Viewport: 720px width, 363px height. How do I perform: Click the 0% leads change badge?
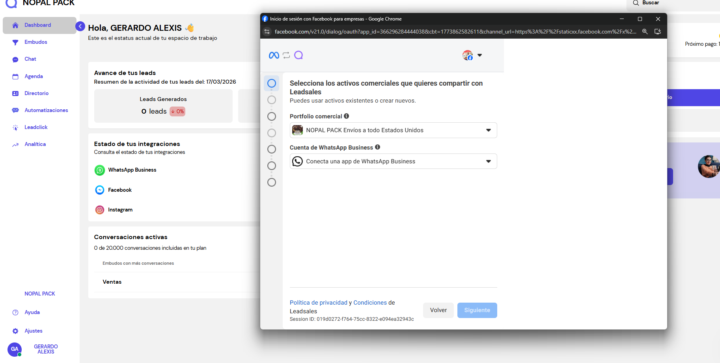(x=177, y=112)
